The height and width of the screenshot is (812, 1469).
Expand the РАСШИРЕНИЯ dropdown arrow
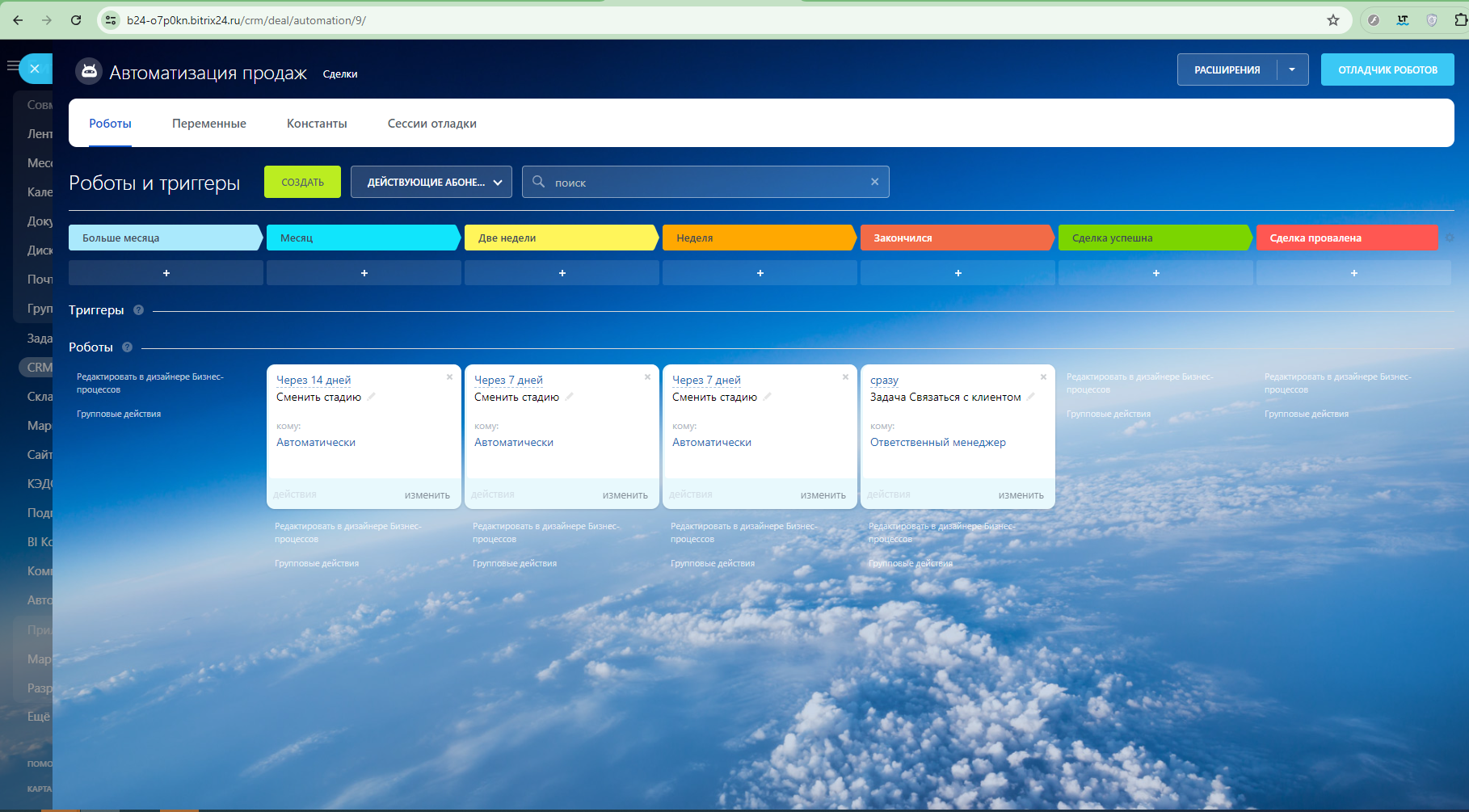[x=1292, y=69]
